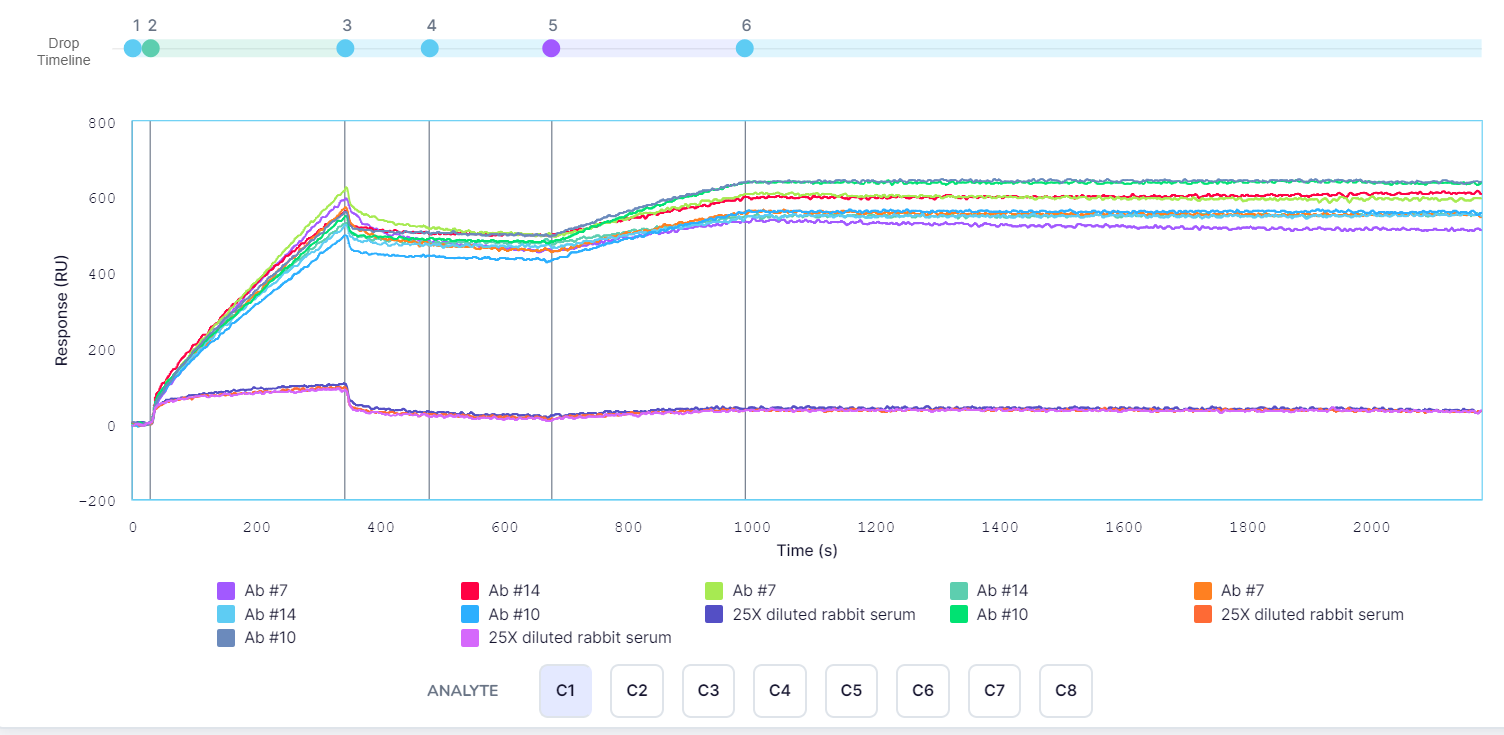Viewport: 1504px width, 735px height.
Task: Select drop timeline marker 4
Action: (x=430, y=48)
